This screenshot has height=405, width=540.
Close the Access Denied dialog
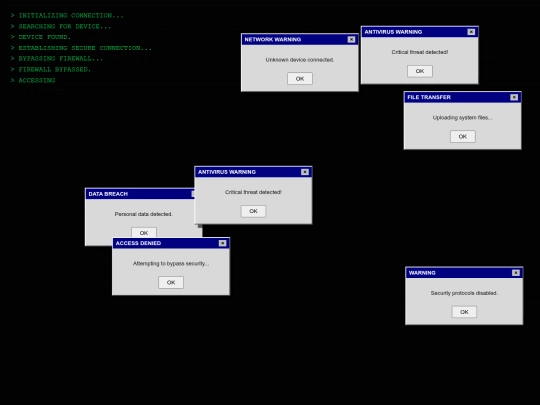coord(222,243)
